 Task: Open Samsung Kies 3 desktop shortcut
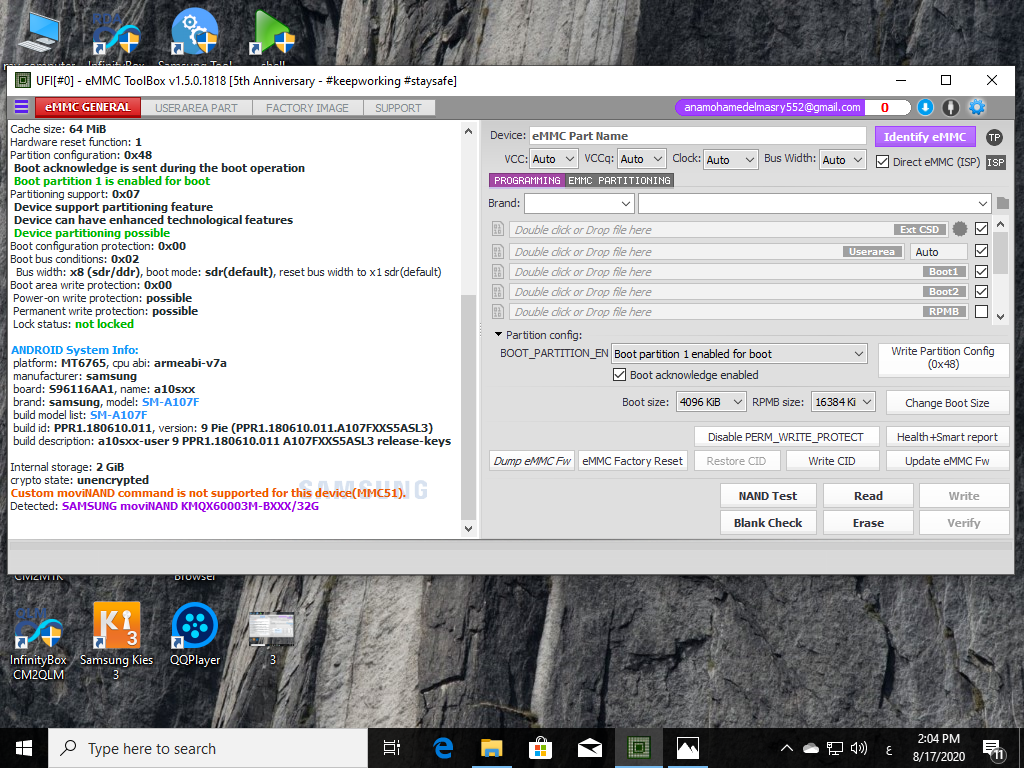pos(116,641)
